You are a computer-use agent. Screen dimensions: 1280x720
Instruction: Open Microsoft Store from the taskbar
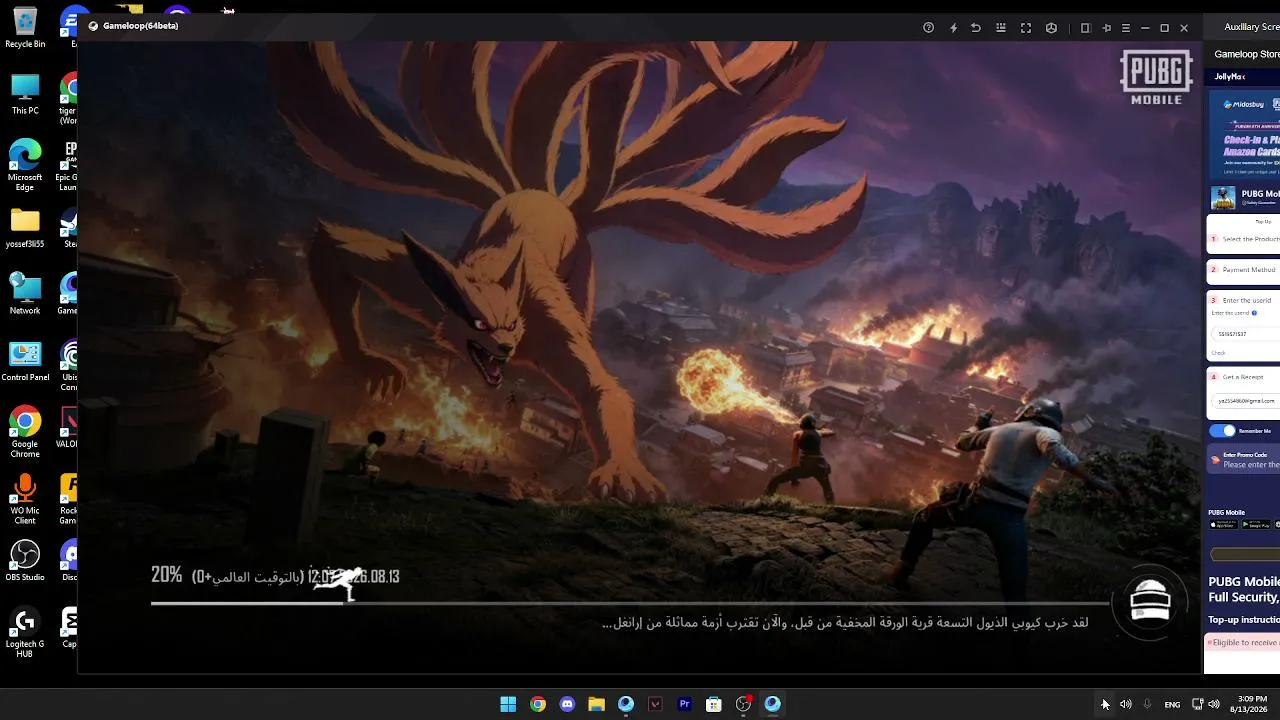pyautogui.click(x=713, y=704)
